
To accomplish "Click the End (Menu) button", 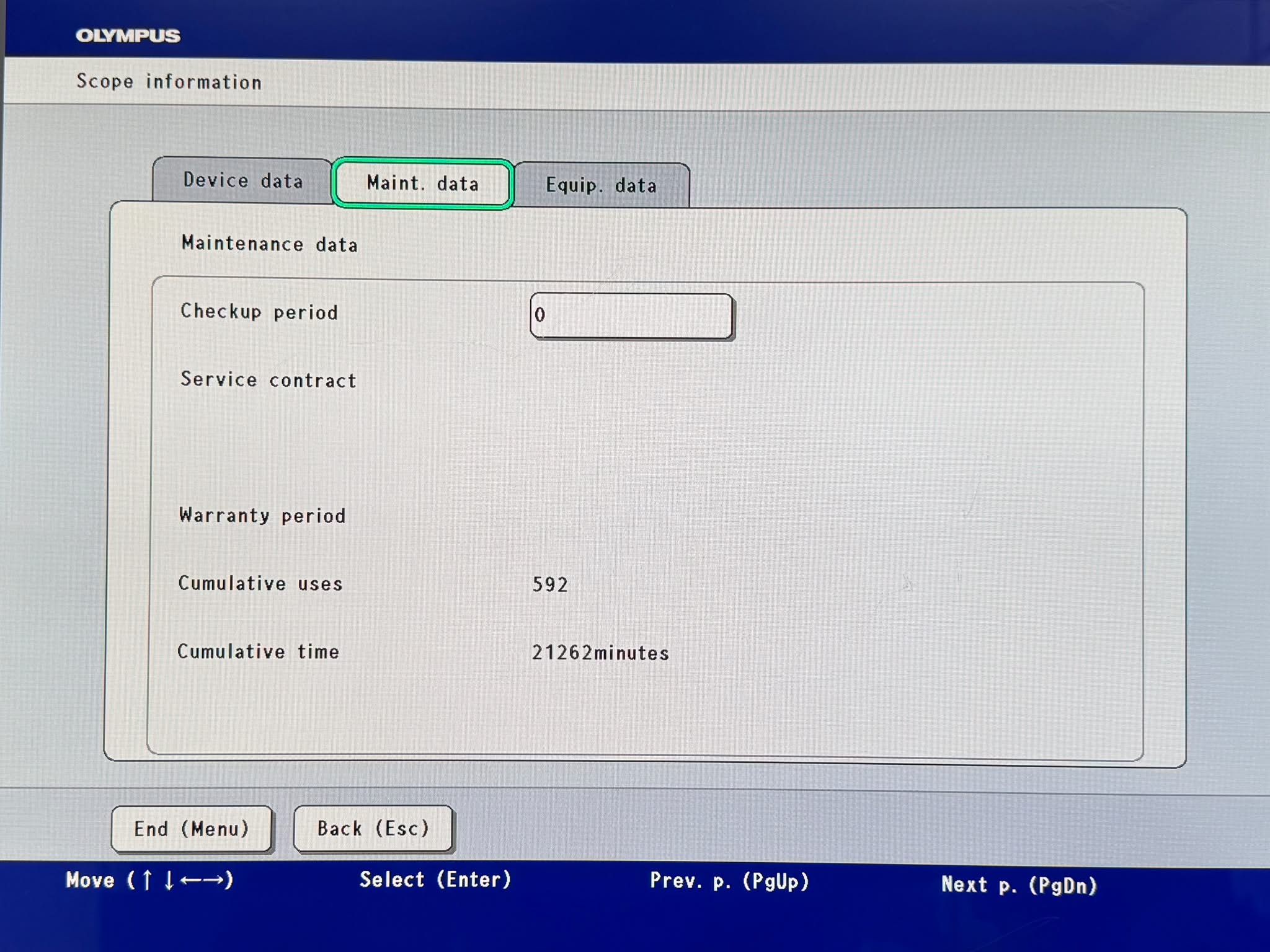I will (192, 829).
